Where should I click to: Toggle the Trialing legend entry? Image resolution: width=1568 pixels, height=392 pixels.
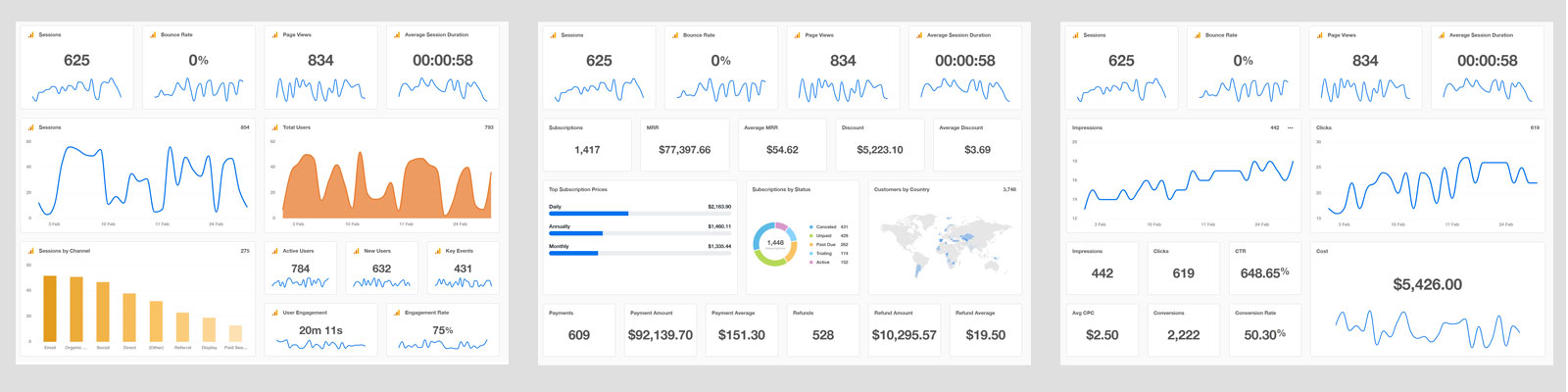point(824,254)
